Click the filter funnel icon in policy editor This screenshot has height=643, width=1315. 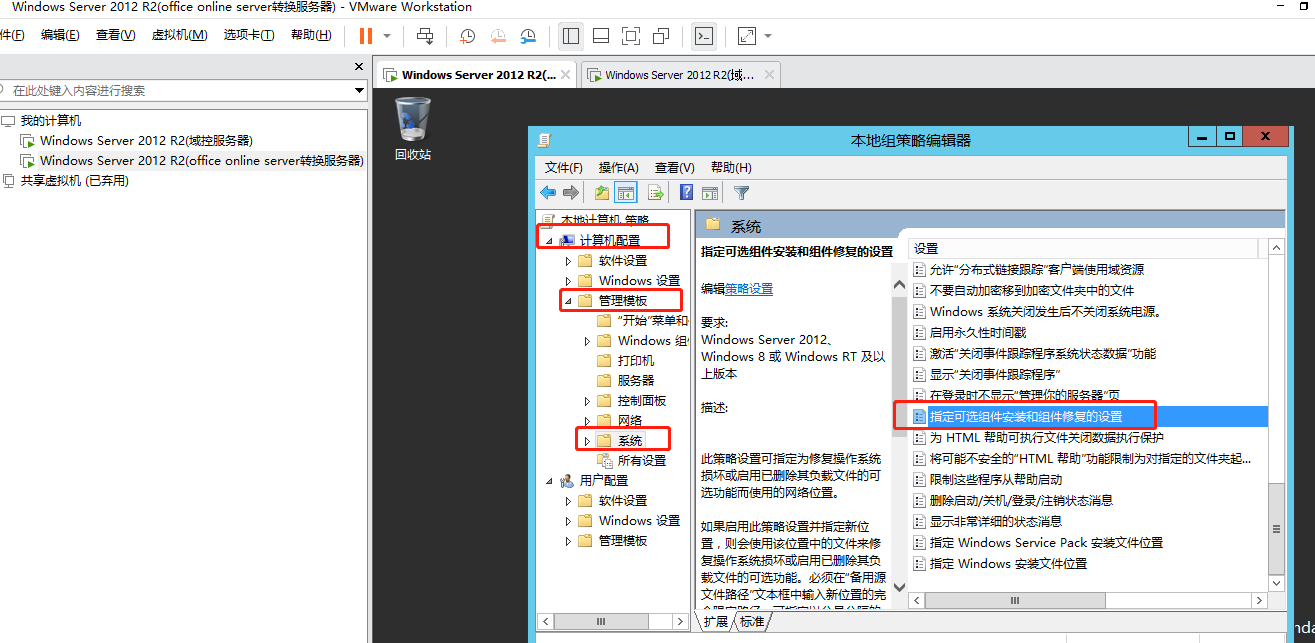[741, 193]
